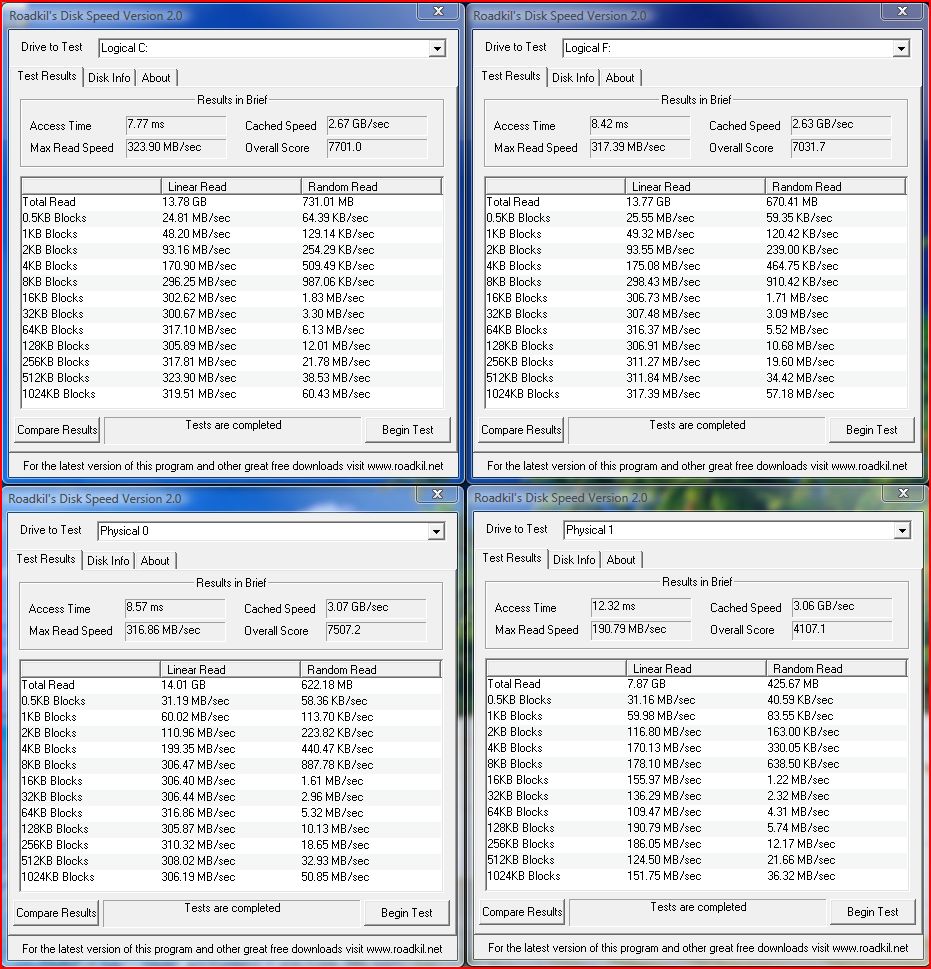Select 128KB Blocks row in Physical 1 window

pyautogui.click(x=697, y=828)
